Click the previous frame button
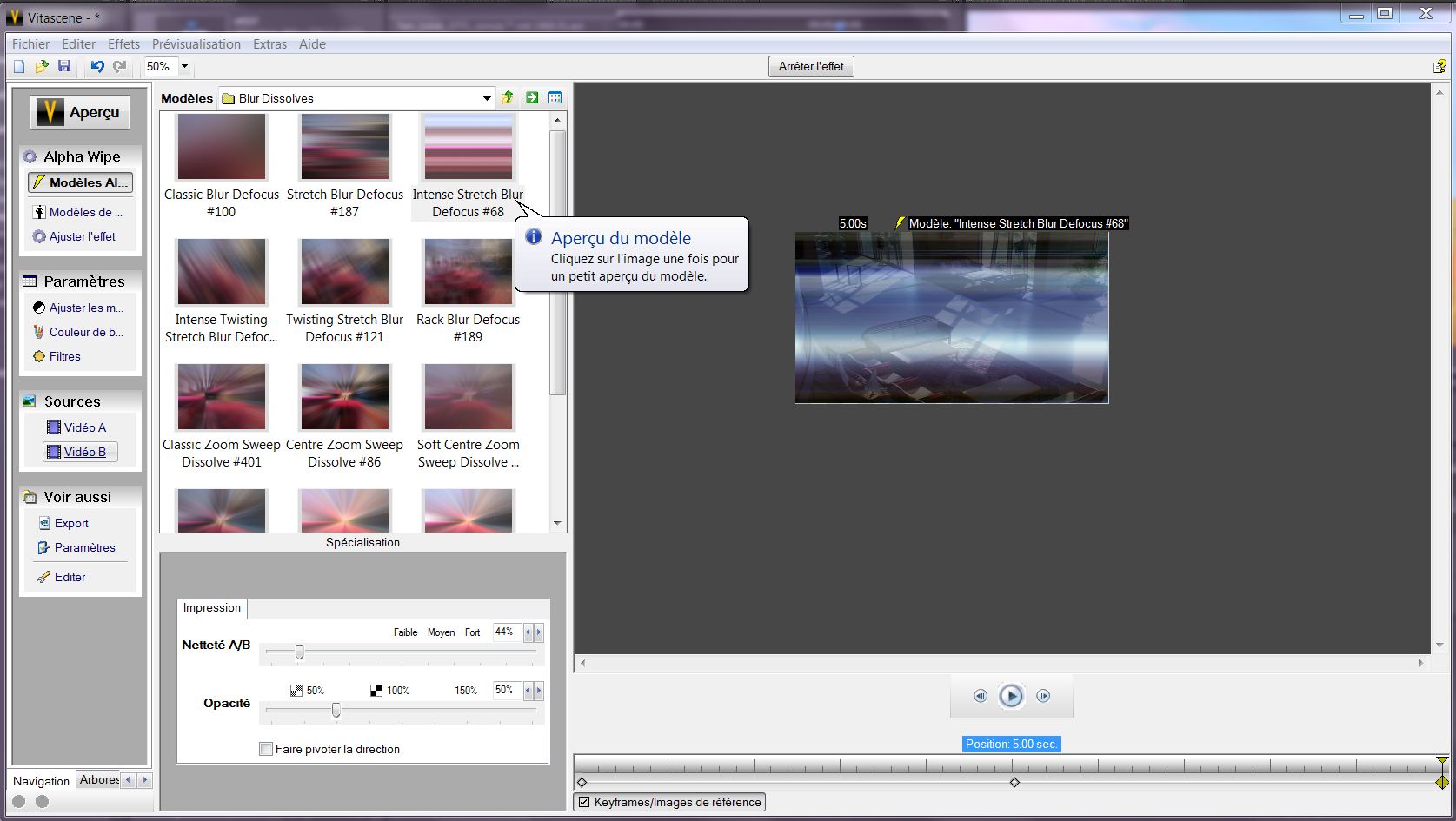The height and width of the screenshot is (821, 1456). tap(981, 696)
